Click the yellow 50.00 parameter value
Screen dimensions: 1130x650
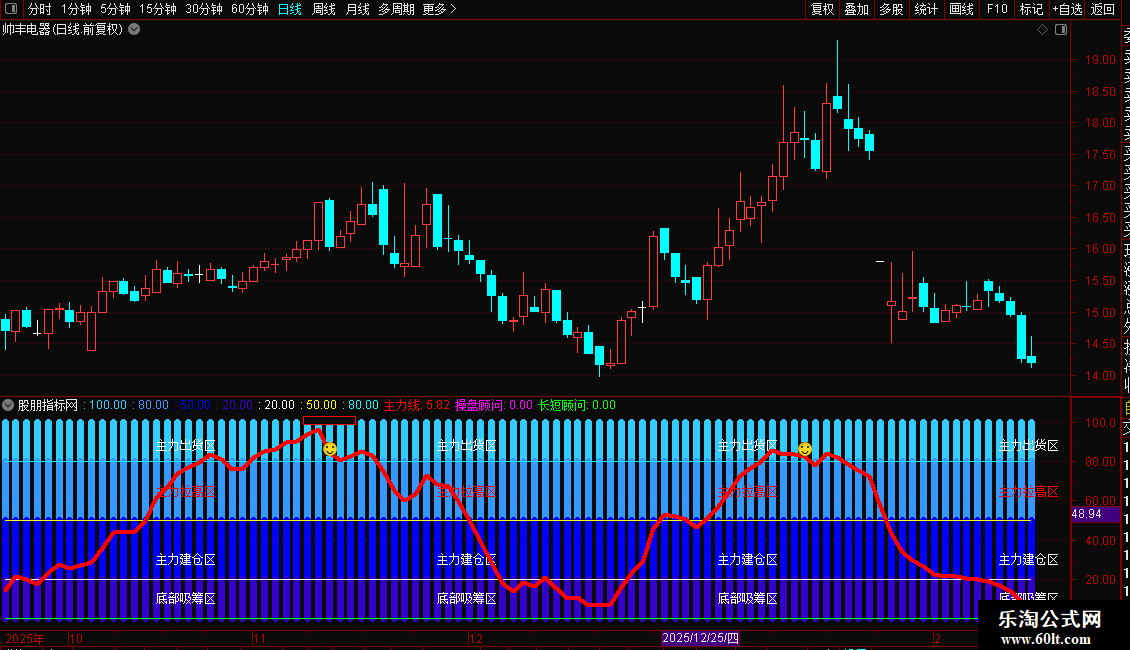pyautogui.click(x=321, y=405)
